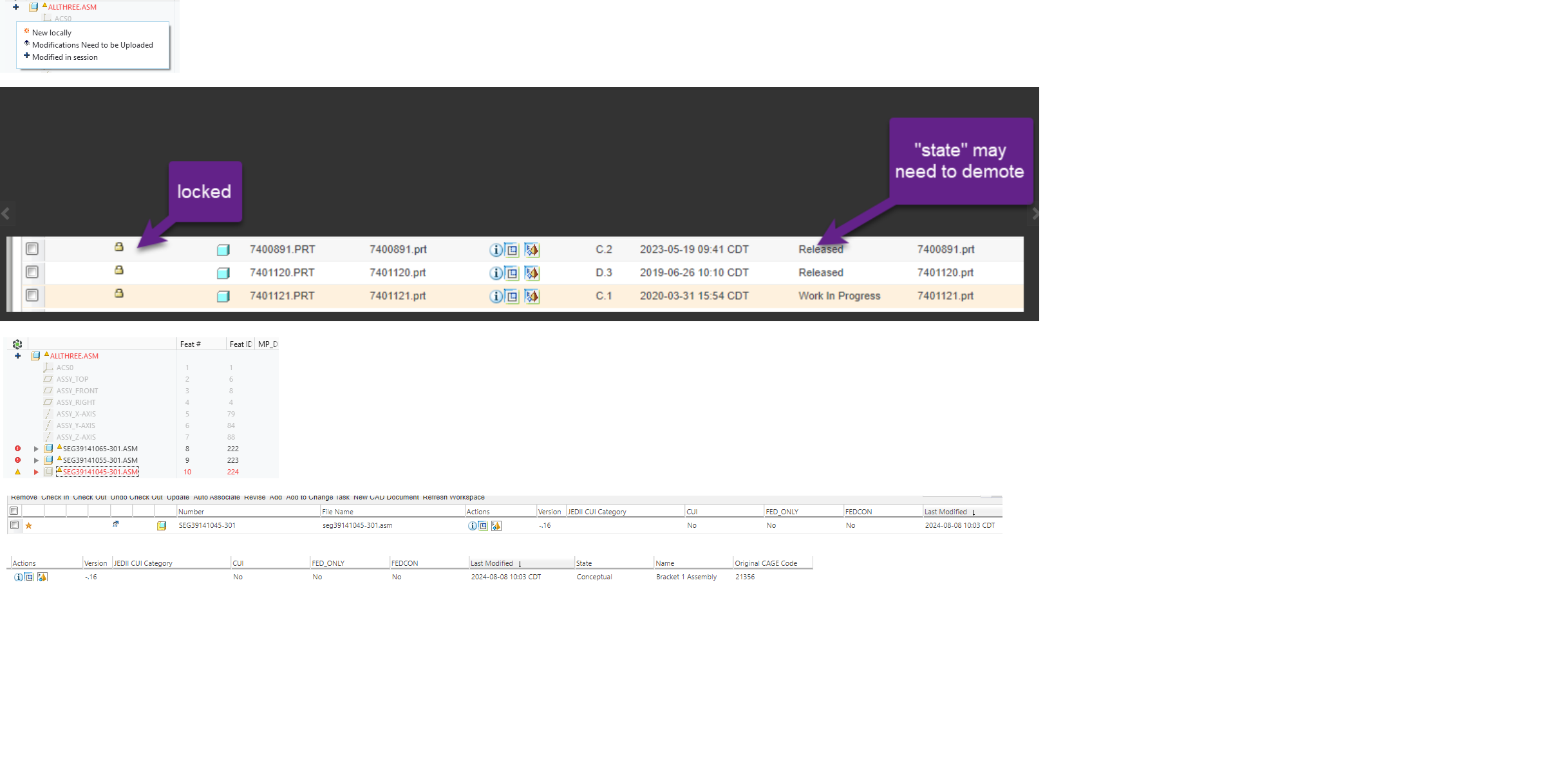Click Refresh Workspace in the toolbar

[x=453, y=497]
